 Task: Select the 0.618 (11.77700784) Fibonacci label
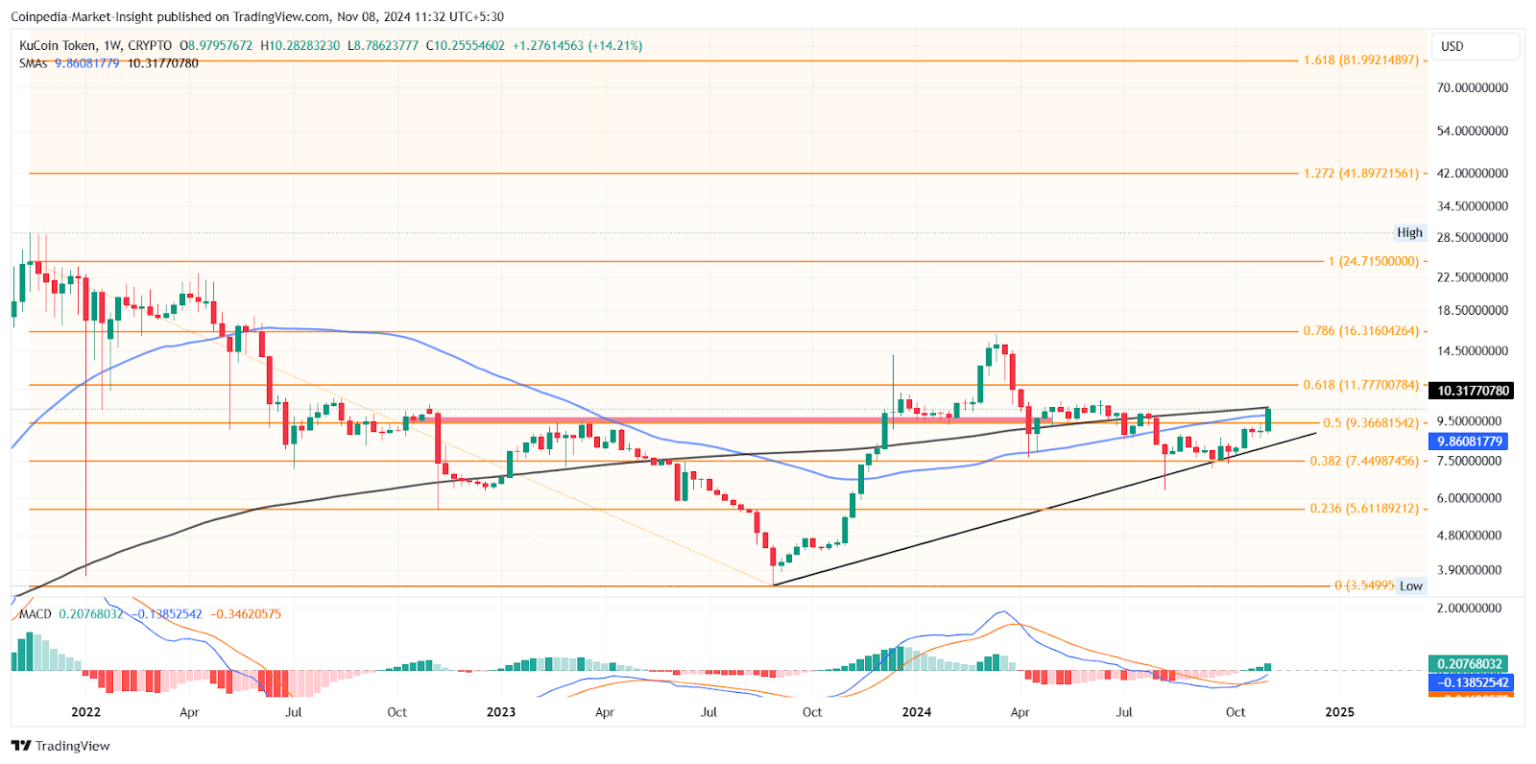click(x=1361, y=384)
